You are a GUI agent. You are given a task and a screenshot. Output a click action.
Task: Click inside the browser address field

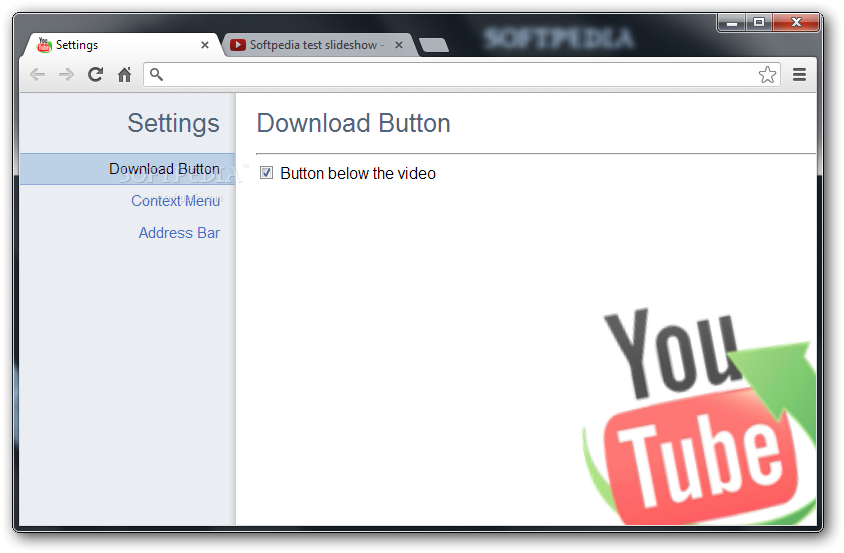pos(462,74)
